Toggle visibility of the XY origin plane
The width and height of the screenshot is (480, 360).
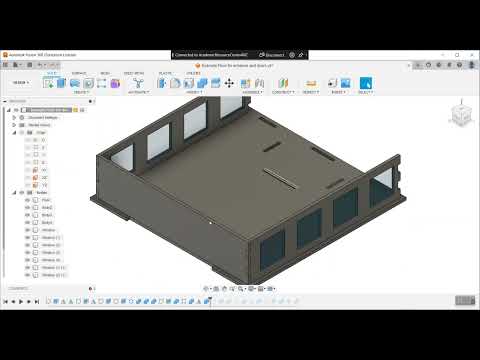[28, 170]
